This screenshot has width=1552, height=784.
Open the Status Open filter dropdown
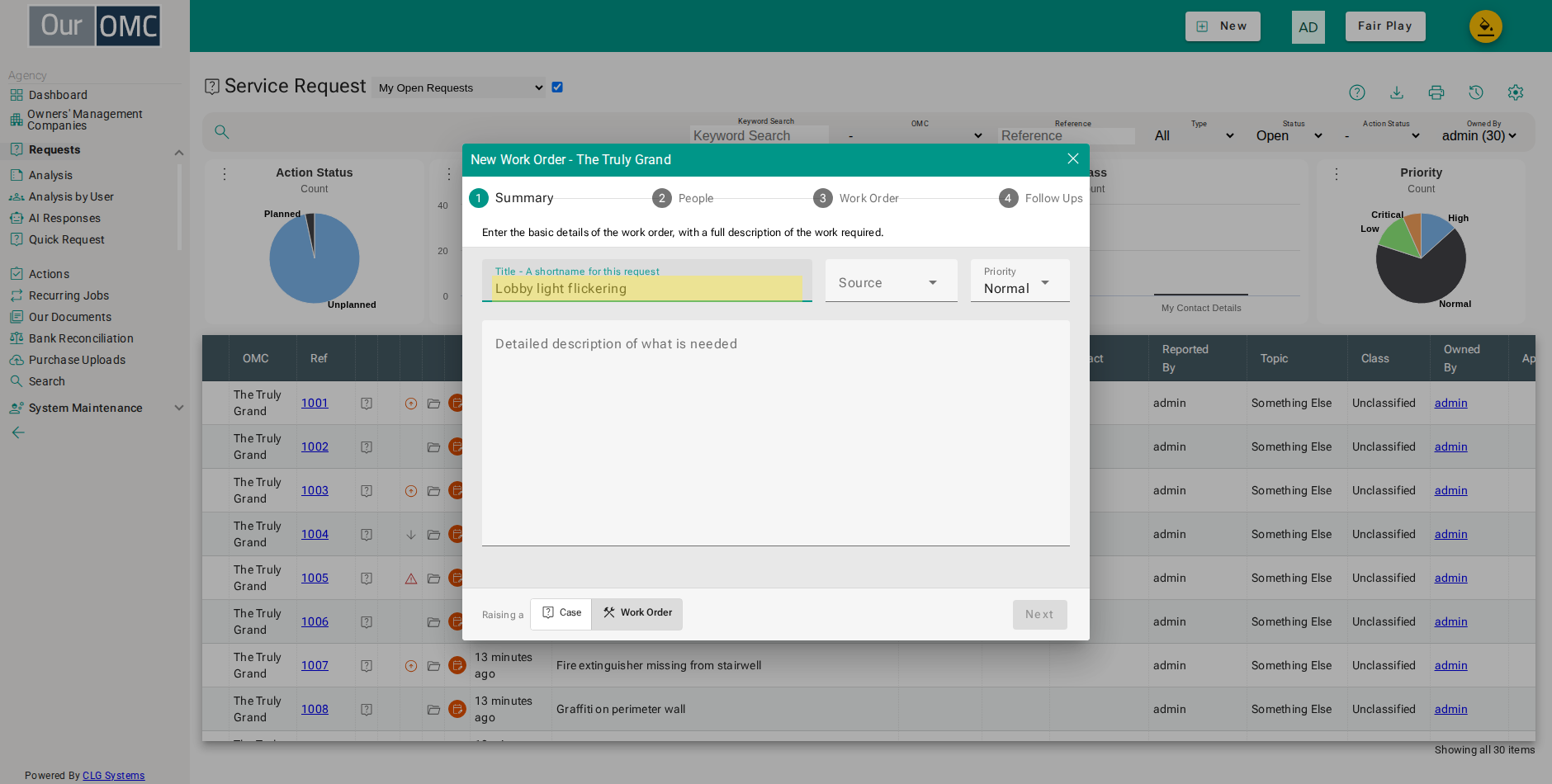pos(1289,135)
